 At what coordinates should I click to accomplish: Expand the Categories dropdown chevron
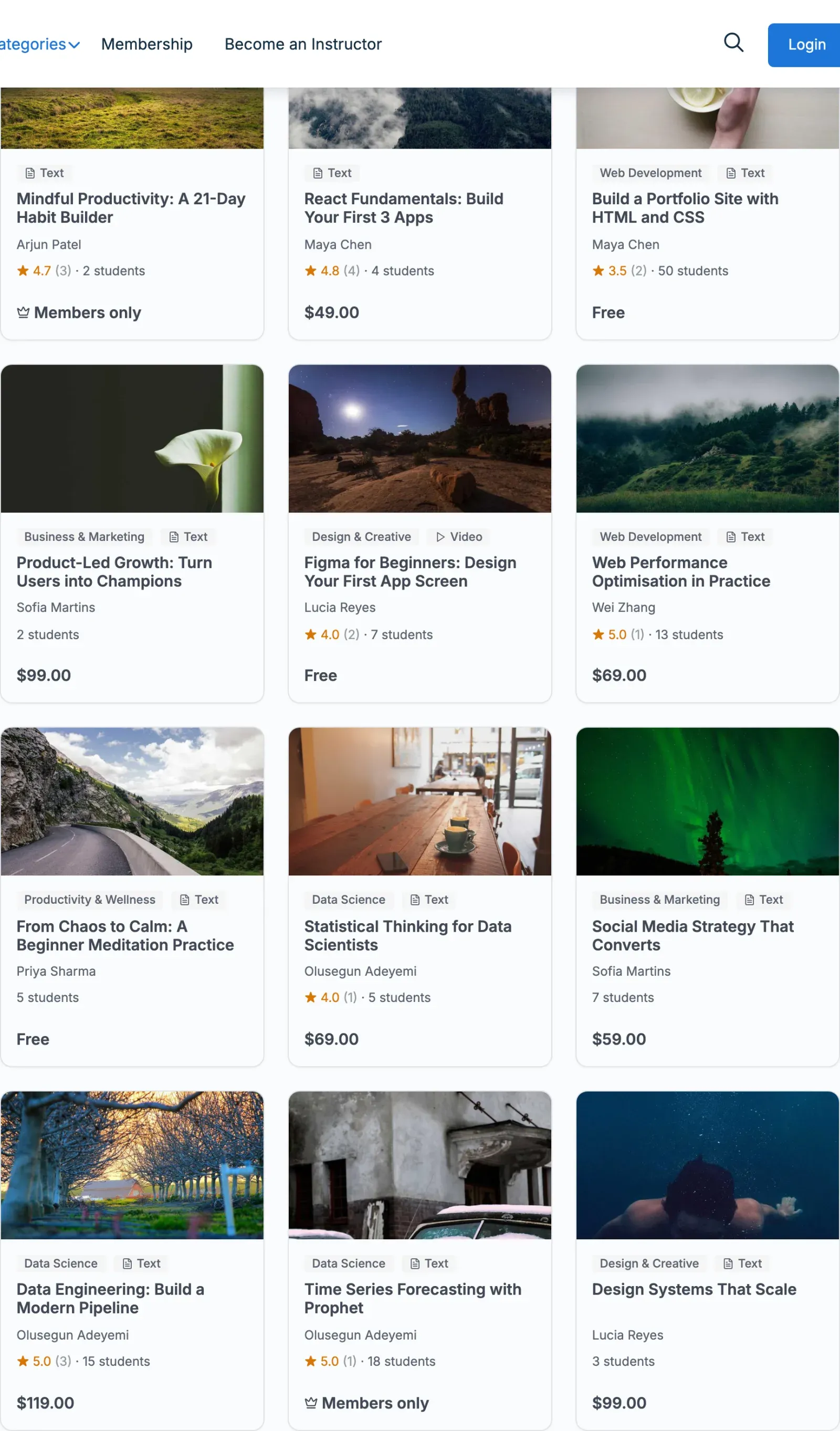(74, 45)
